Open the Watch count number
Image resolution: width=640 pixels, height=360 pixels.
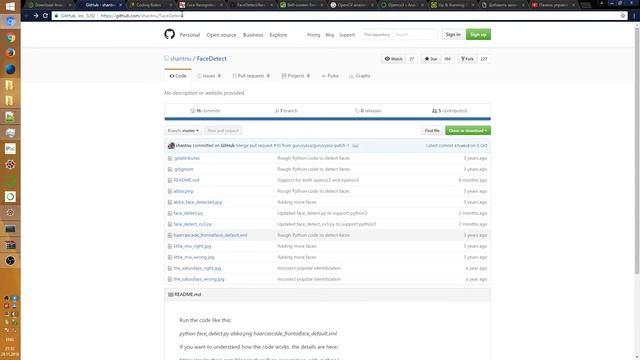412,59
